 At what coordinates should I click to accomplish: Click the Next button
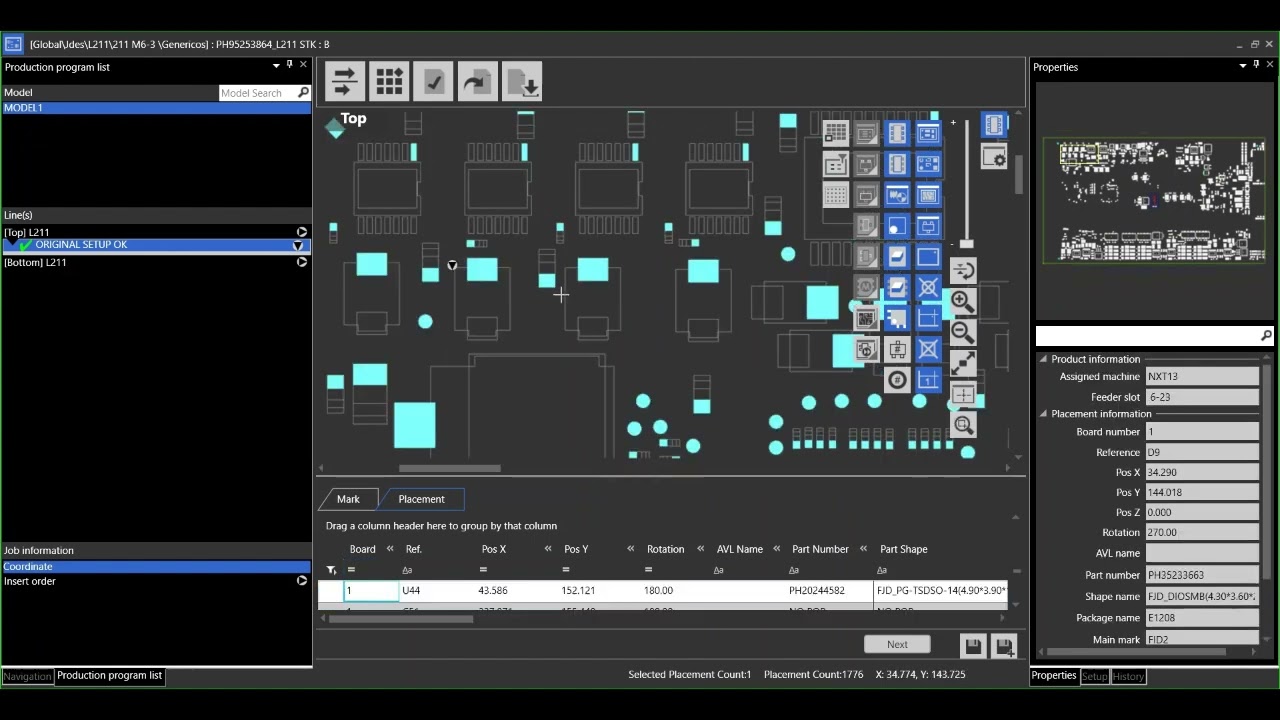pyautogui.click(x=897, y=645)
